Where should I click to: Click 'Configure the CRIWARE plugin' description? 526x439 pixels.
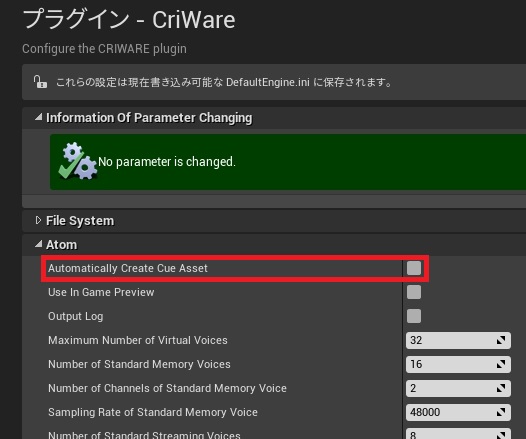point(104,49)
